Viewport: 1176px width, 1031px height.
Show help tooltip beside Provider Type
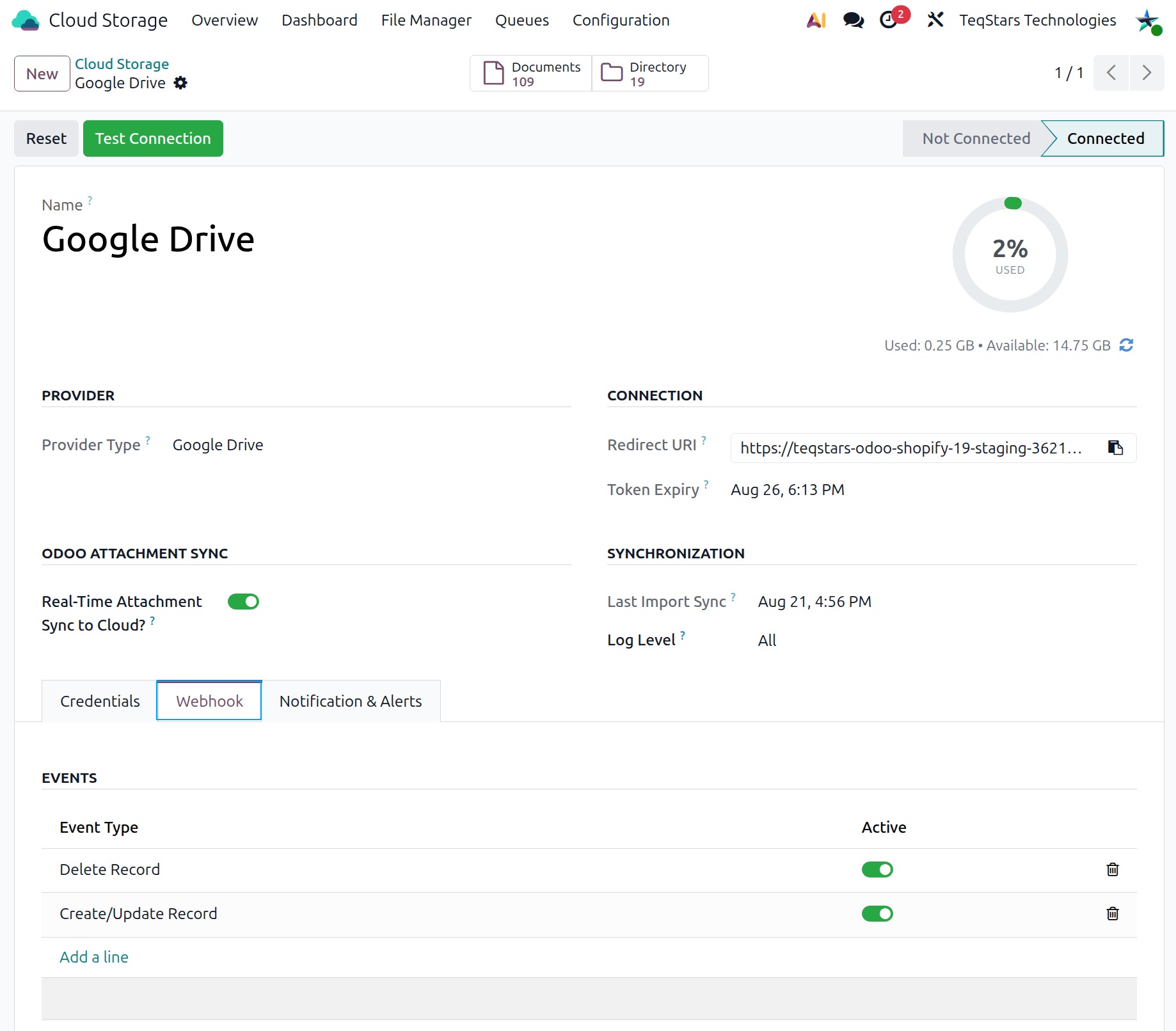(148, 440)
